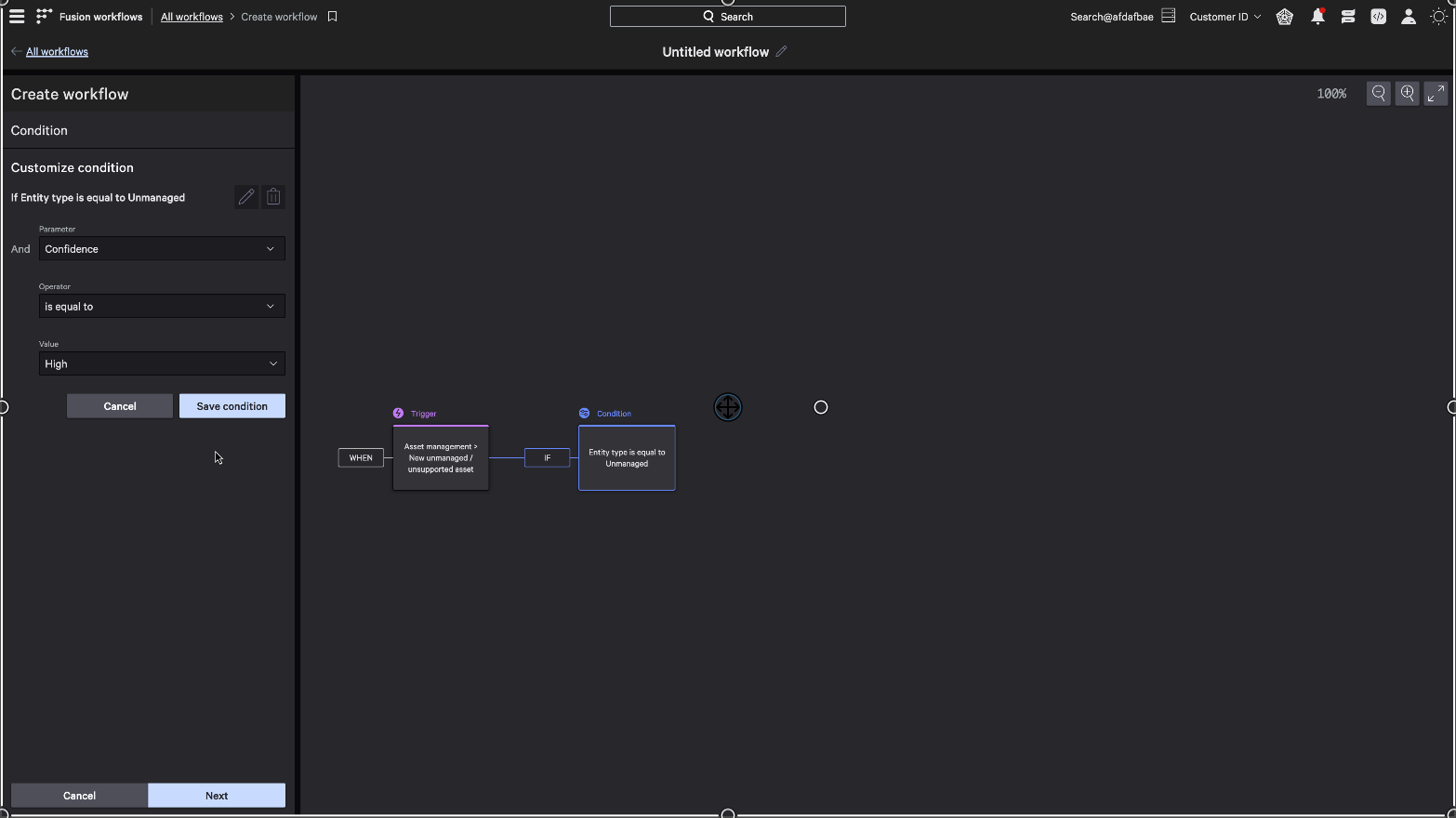This screenshot has height=818, width=1456.
Task: Open the messages flag icon
Action: (1348, 17)
